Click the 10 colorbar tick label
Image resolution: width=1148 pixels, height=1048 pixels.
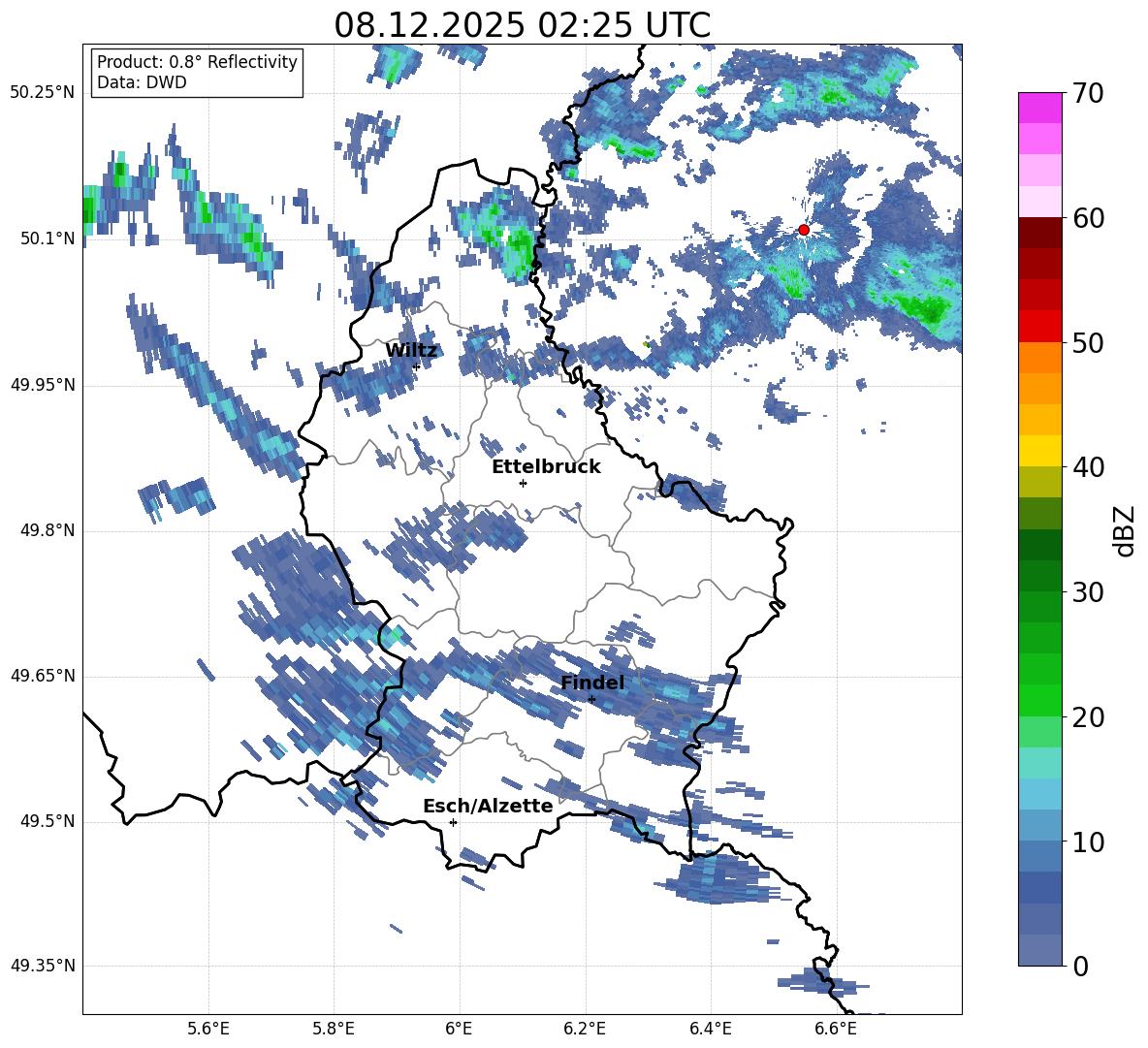pyautogui.click(x=1089, y=842)
